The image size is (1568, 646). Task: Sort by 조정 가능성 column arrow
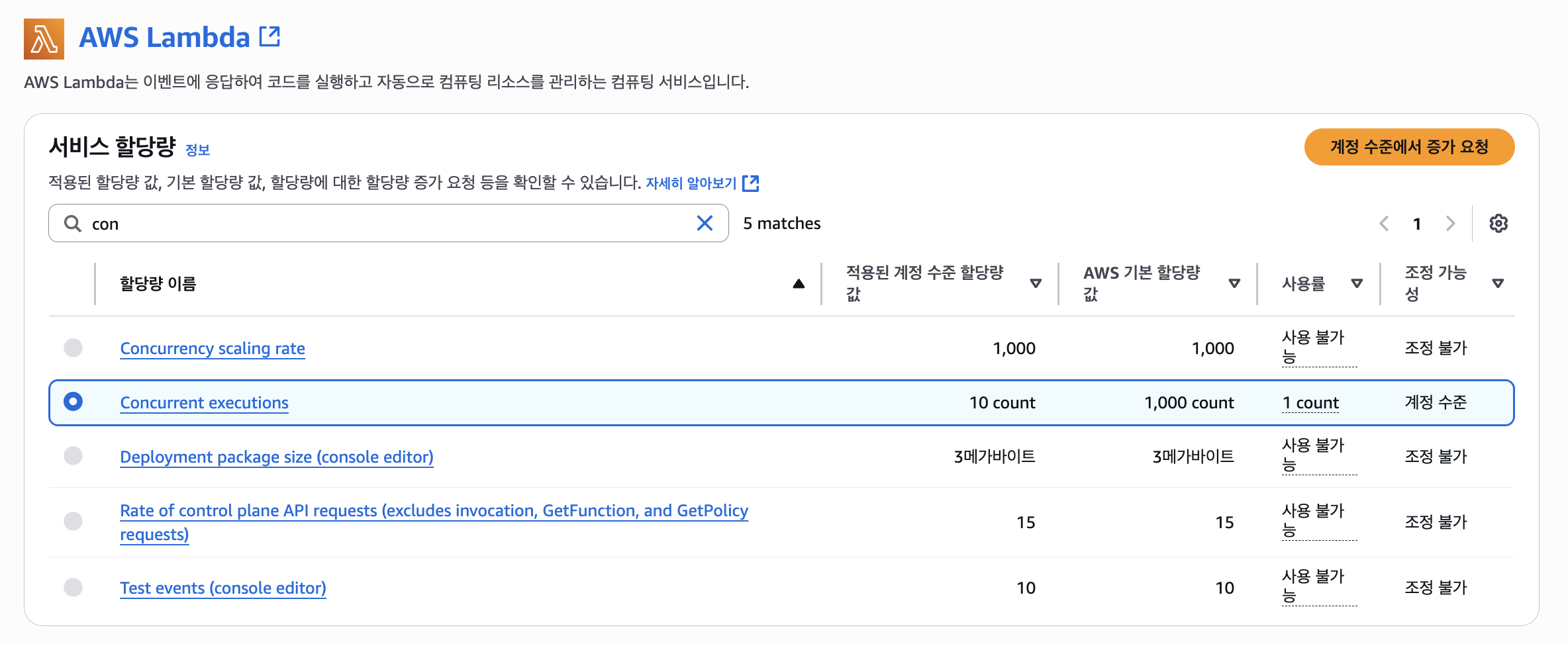click(x=1498, y=284)
